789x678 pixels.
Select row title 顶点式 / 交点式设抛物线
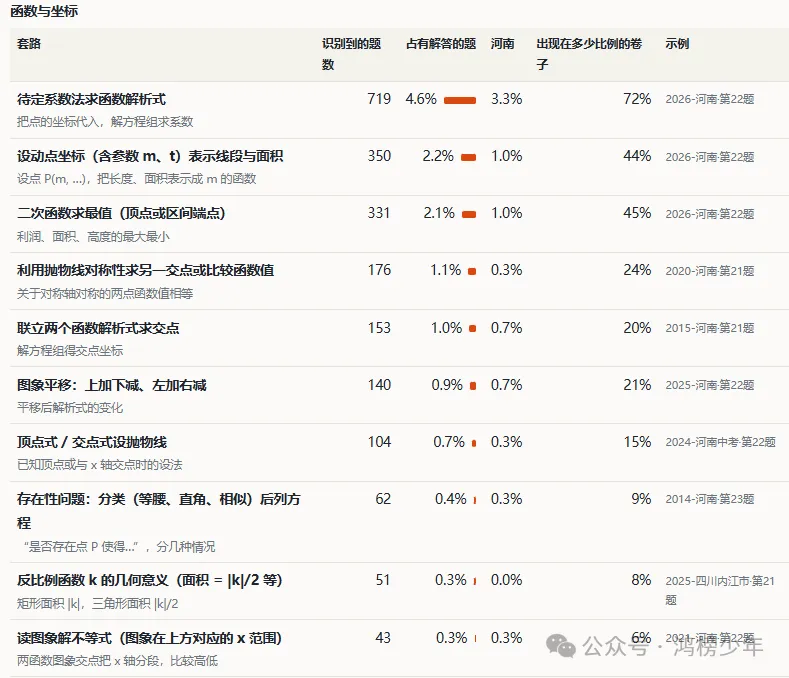(92, 442)
